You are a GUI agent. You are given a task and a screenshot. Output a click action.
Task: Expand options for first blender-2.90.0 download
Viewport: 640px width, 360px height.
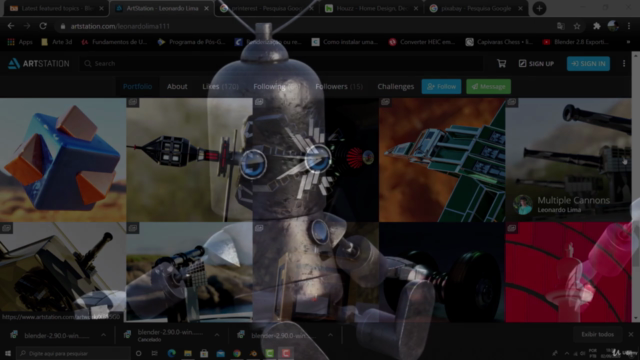[x=104, y=335]
